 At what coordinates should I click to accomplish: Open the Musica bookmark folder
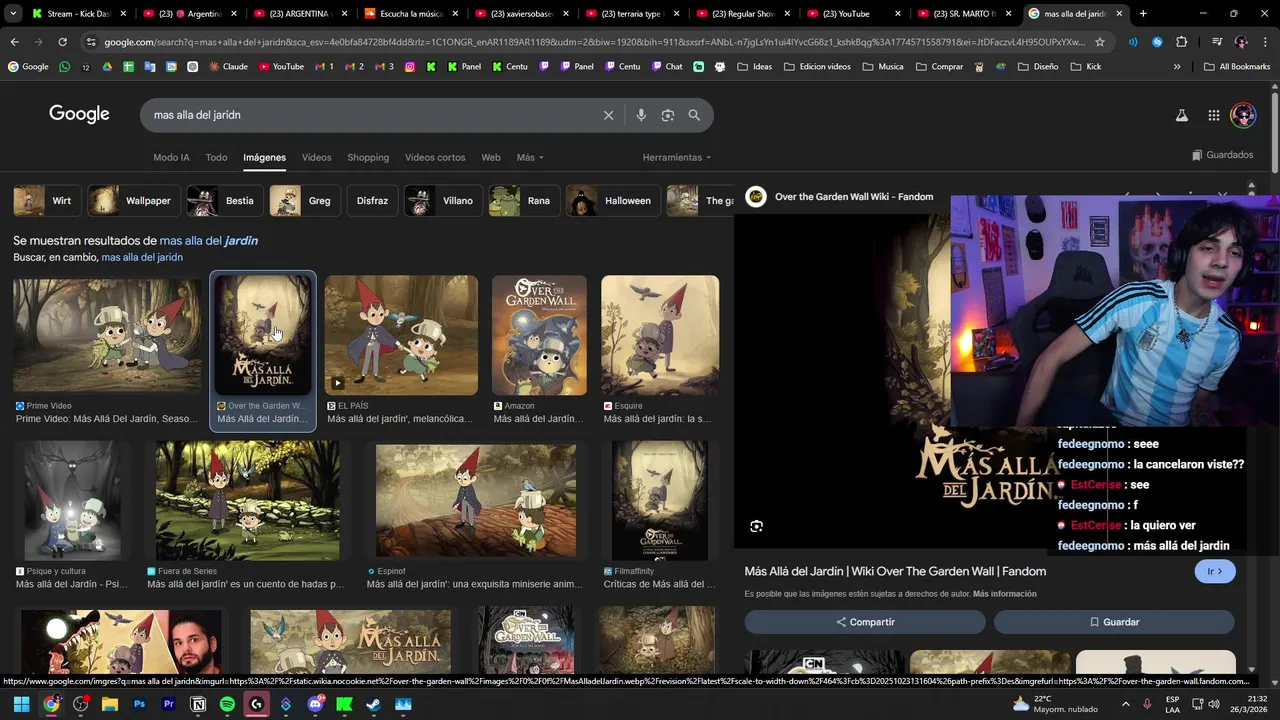pyautogui.click(x=882, y=66)
